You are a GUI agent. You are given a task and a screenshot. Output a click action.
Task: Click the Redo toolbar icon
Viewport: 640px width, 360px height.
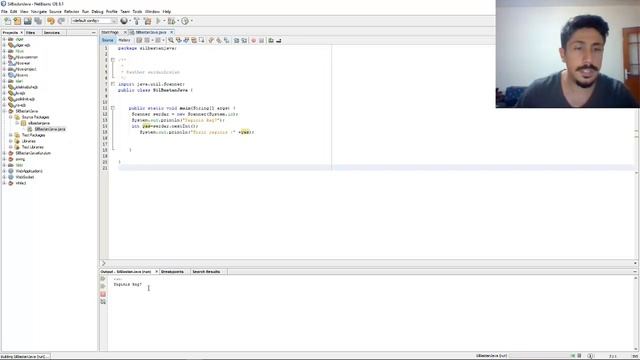click(61, 21)
